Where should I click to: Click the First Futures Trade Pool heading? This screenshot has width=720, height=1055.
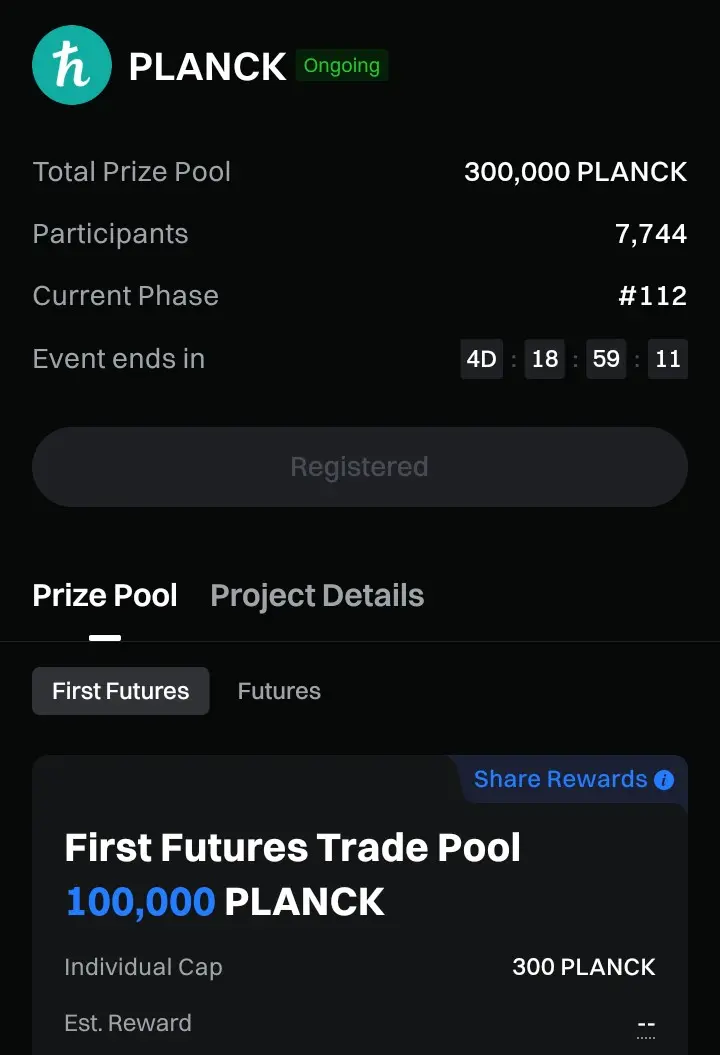(293, 848)
